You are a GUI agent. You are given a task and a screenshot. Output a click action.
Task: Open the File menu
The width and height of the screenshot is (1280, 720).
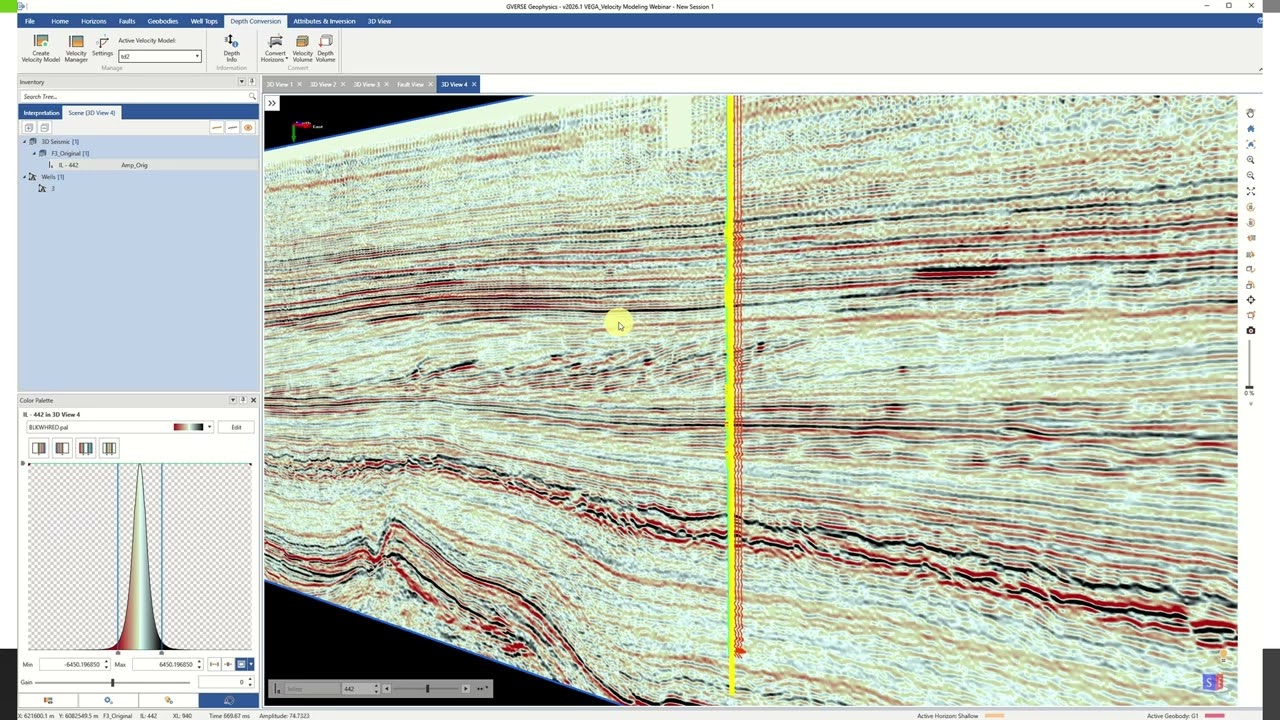pyautogui.click(x=30, y=21)
